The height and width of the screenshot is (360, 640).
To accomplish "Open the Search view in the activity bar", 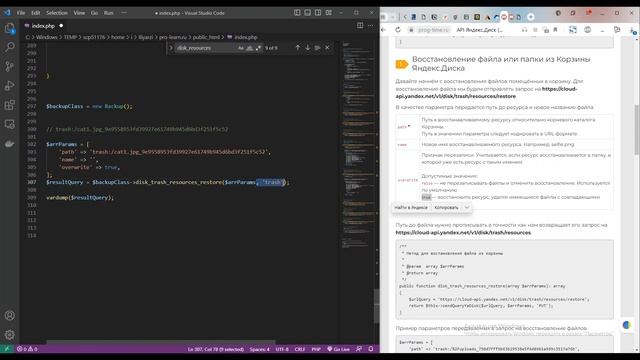I will coord(9,47).
